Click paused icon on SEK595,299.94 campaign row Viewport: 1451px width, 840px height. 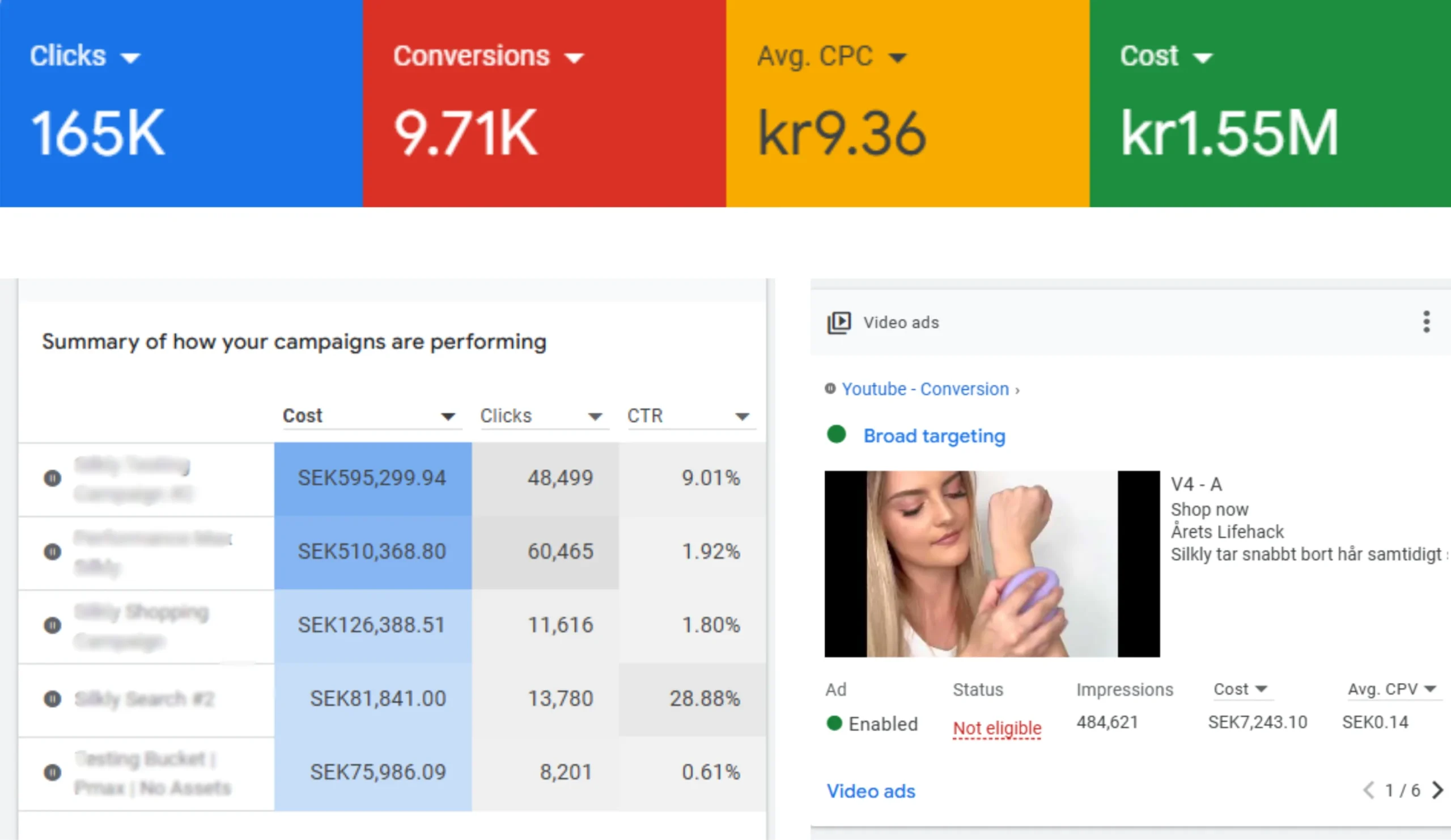(52, 478)
